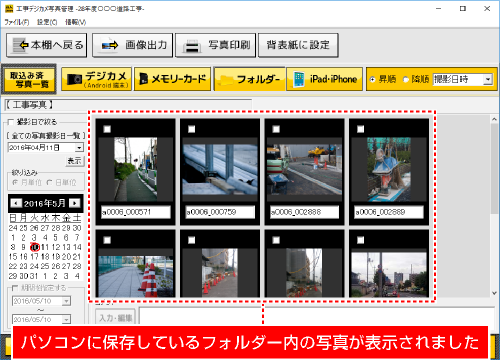Click the 本棚へ戻る button

point(47,45)
